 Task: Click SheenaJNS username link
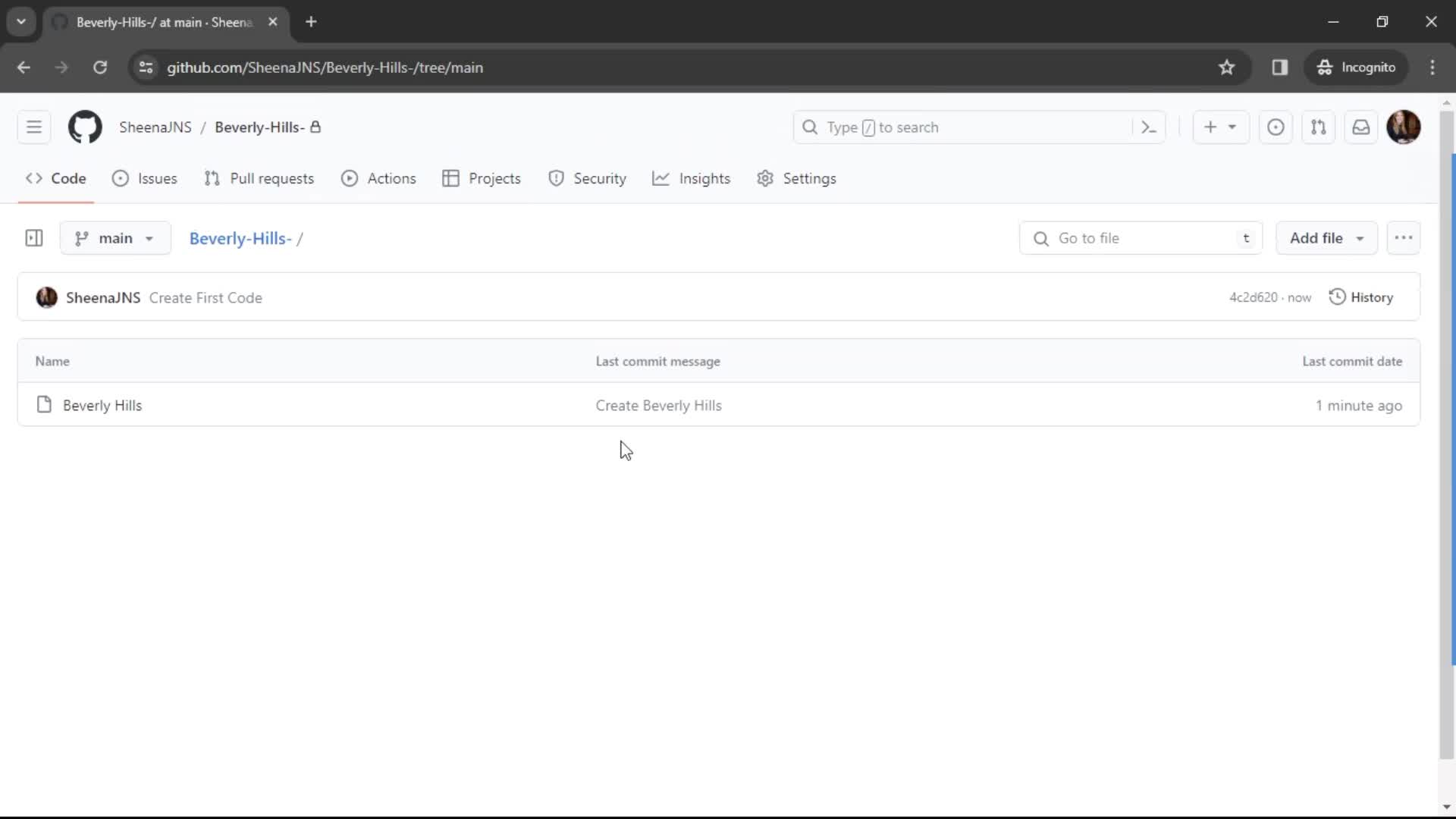click(155, 127)
